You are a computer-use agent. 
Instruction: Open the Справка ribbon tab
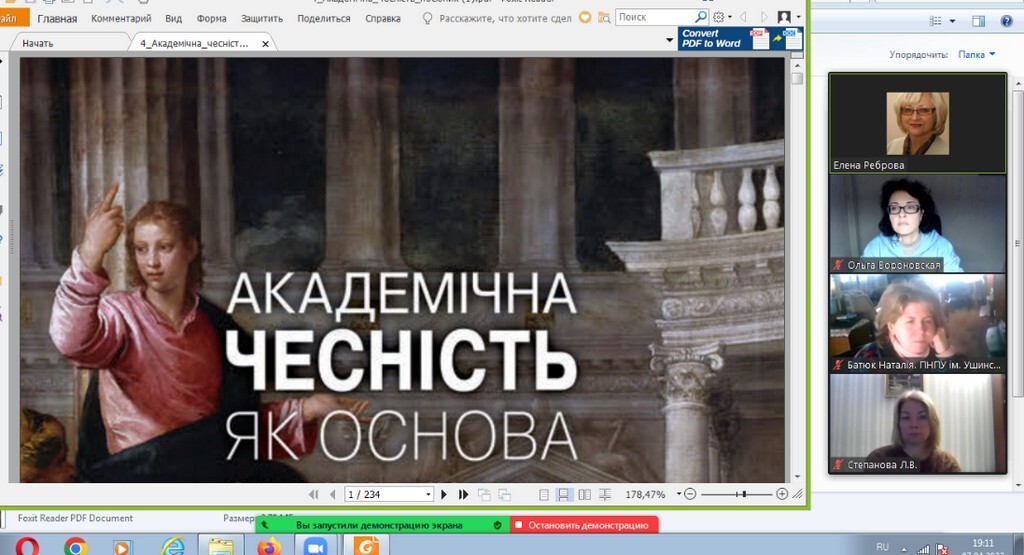point(383,18)
